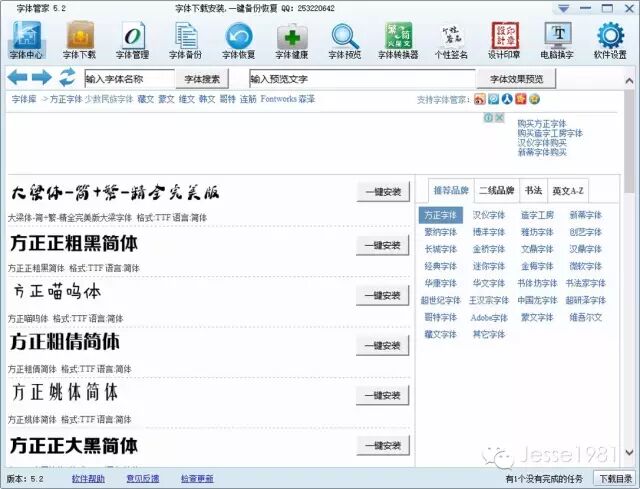Click the 少数民族字体 link

tap(109, 99)
